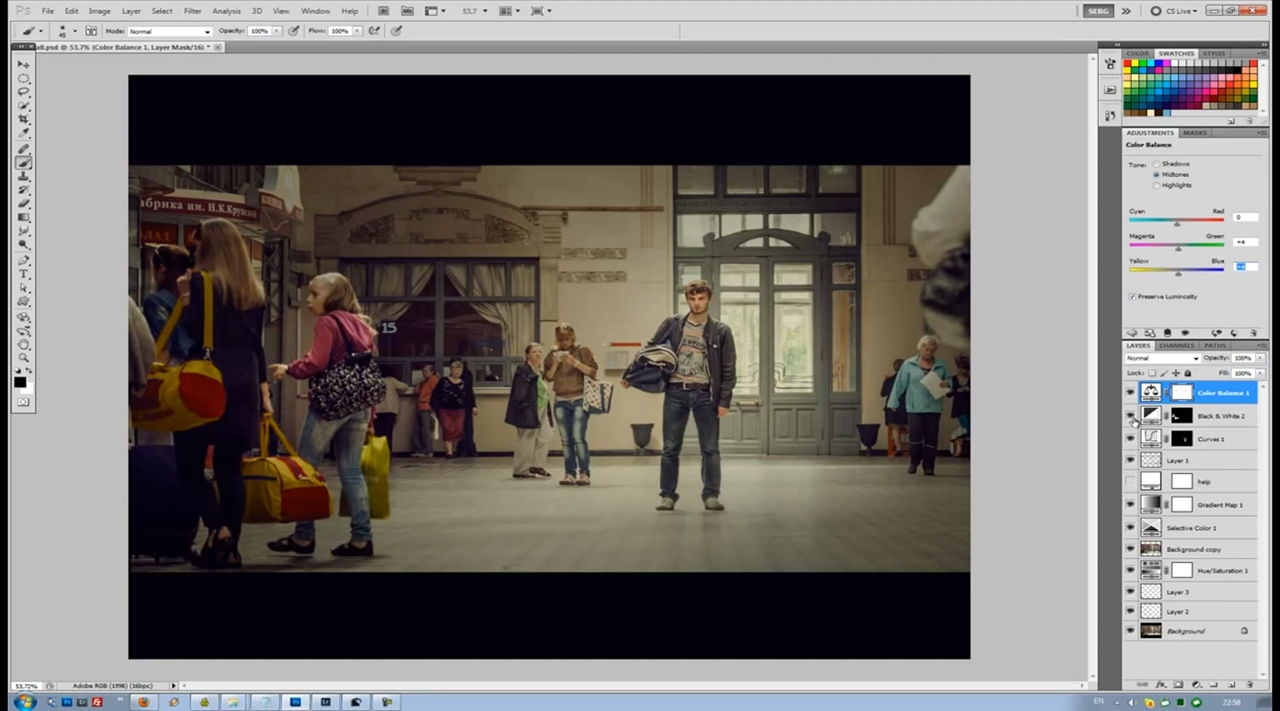Select the Clone Stamp tool
The width and height of the screenshot is (1280, 711).
(24, 176)
